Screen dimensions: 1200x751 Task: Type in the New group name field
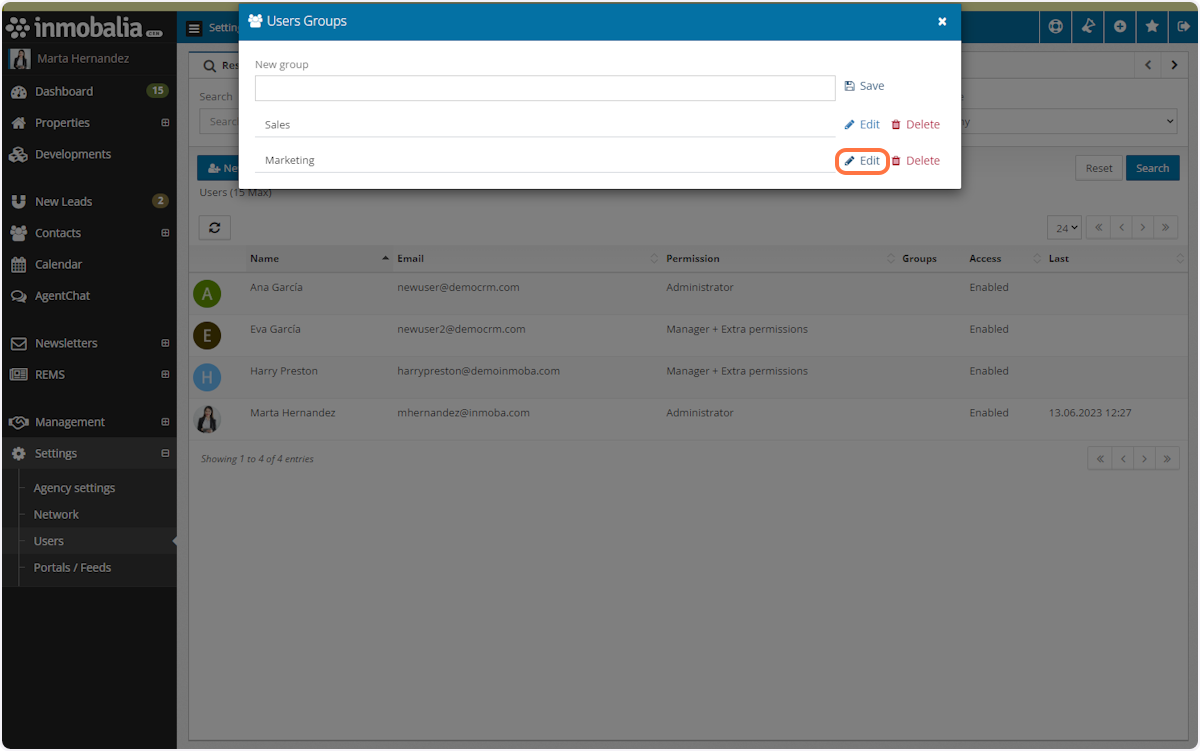545,88
